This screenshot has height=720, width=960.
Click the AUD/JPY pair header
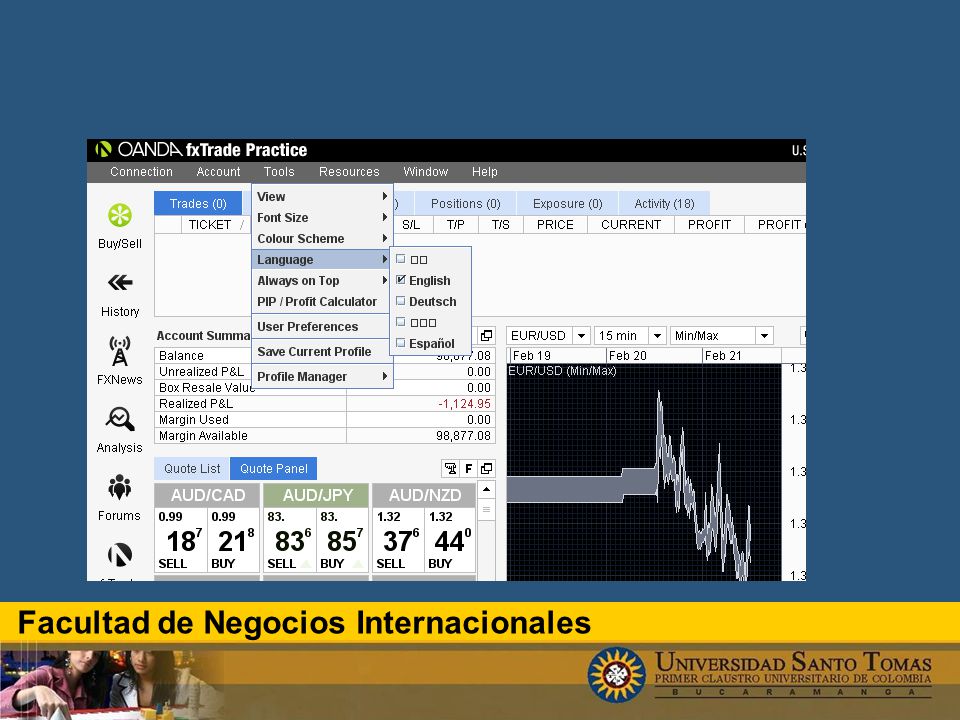click(317, 495)
